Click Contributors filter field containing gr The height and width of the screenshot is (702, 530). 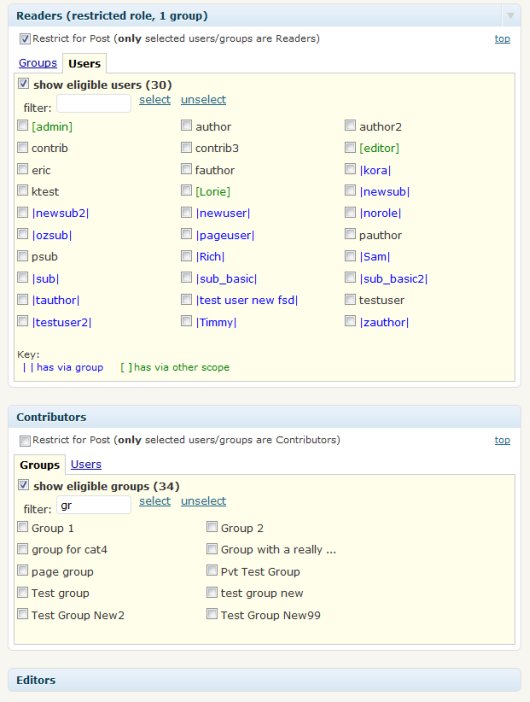[x=94, y=505]
